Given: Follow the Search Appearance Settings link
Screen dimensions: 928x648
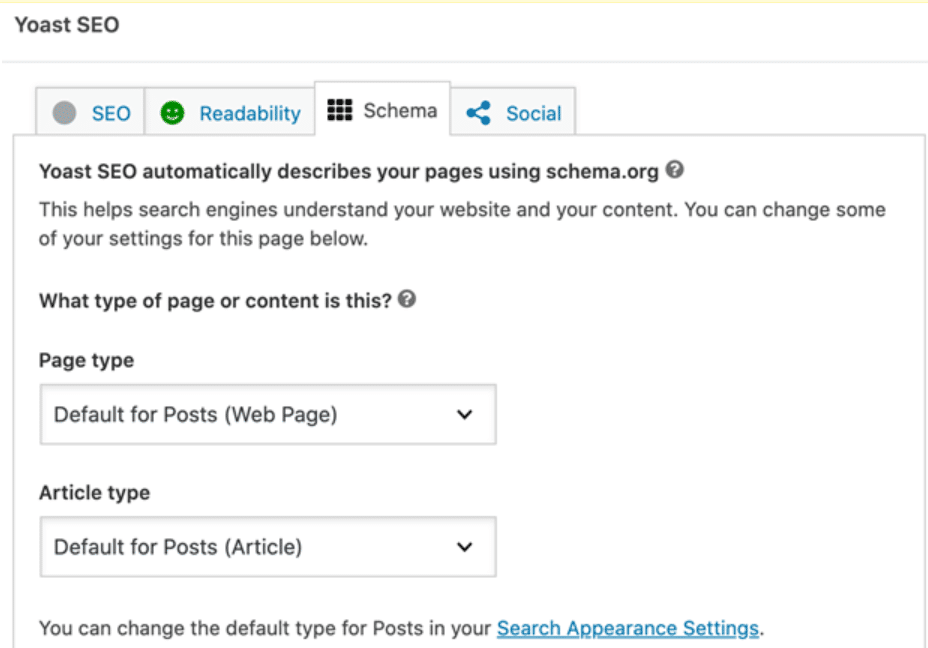Looking at the screenshot, I should (x=628, y=628).
